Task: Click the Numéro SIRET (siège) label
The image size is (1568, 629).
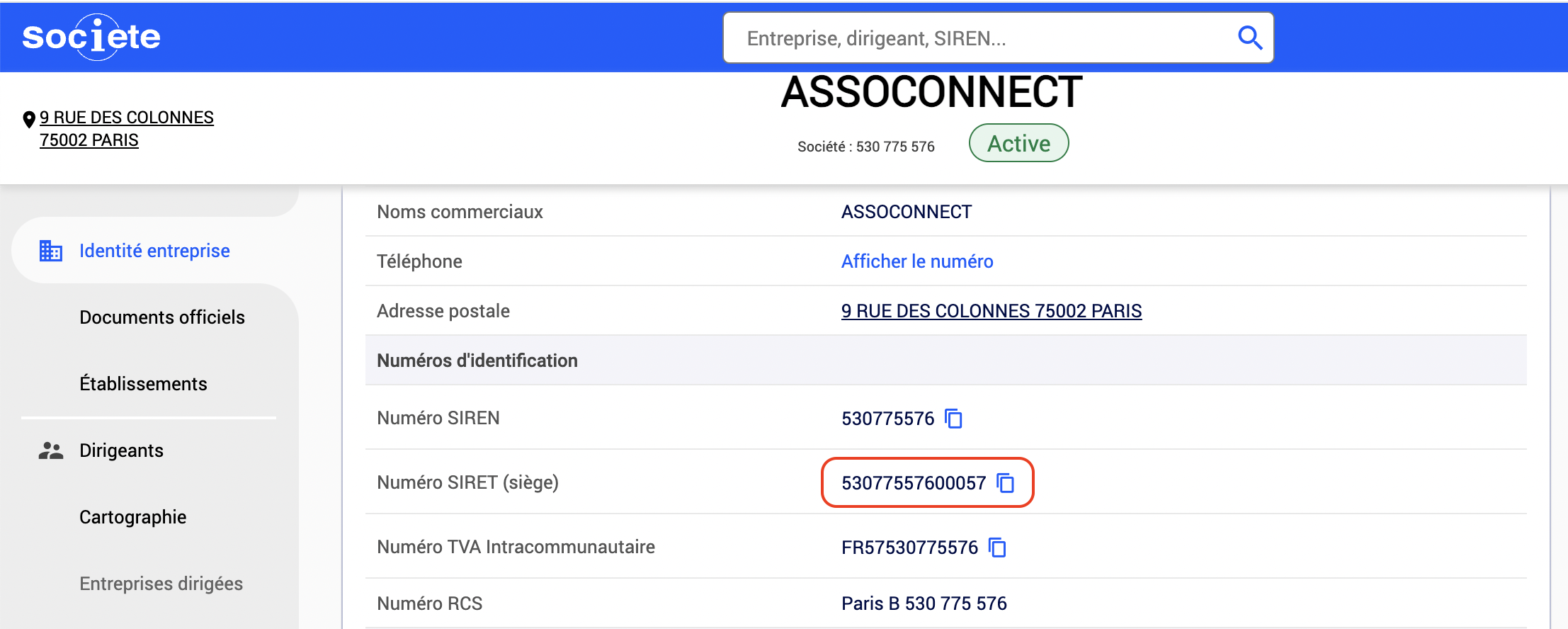Action: click(467, 482)
